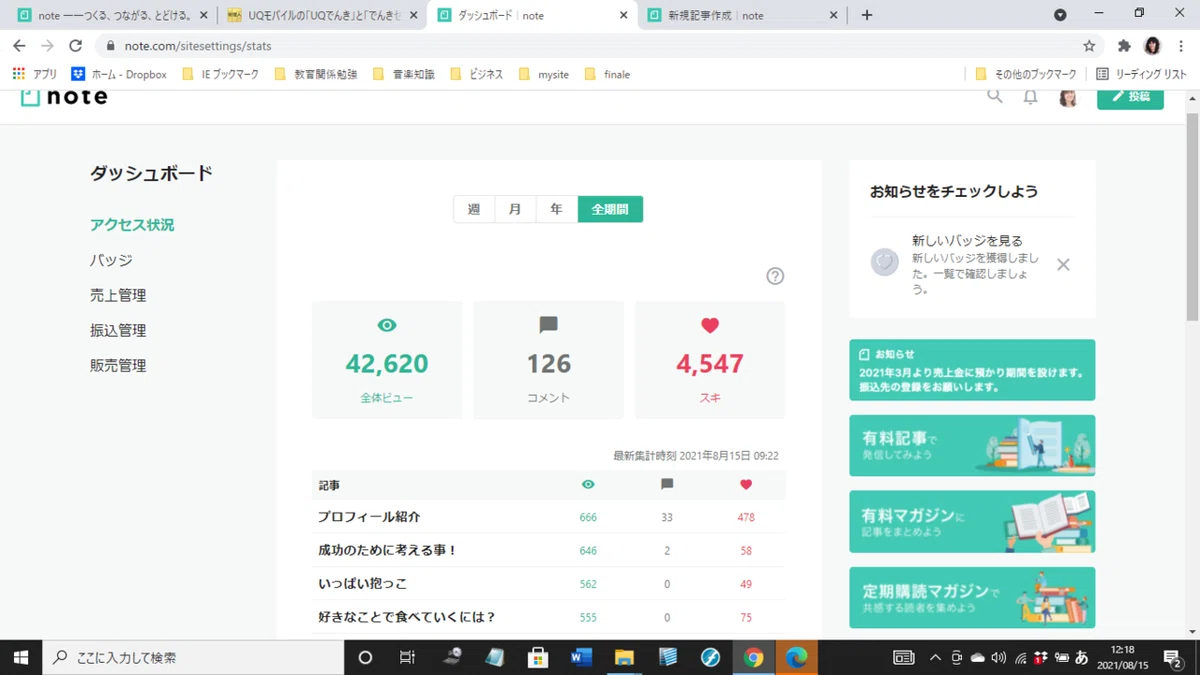Expand the IE ブックマーク bookmark folder

point(220,74)
